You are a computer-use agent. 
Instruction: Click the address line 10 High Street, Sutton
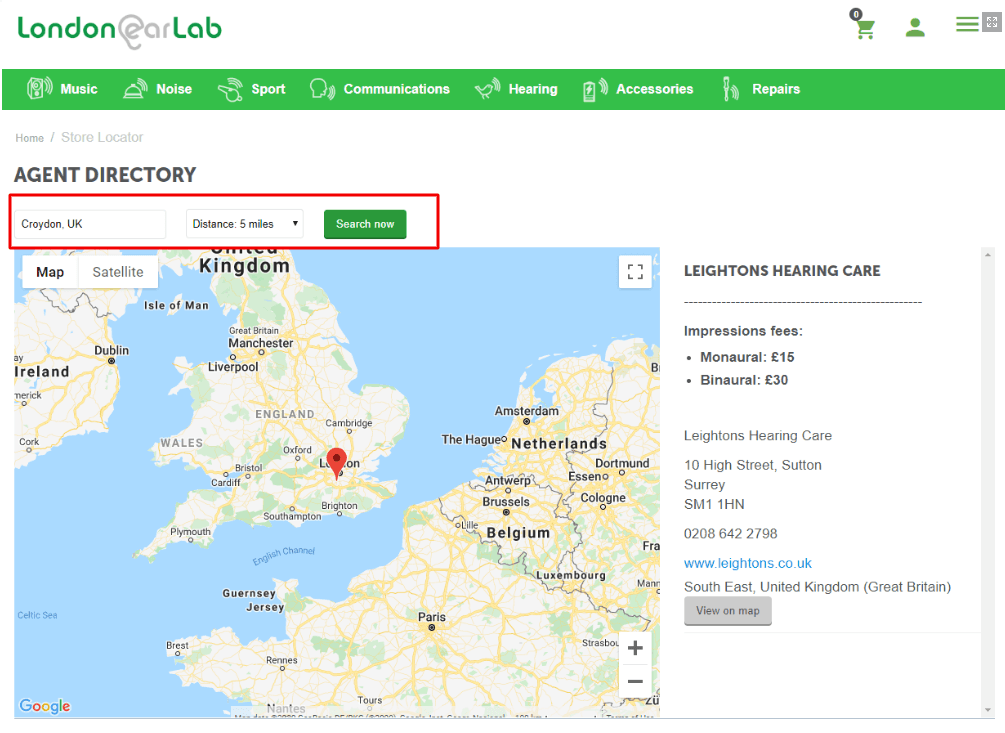(x=753, y=465)
